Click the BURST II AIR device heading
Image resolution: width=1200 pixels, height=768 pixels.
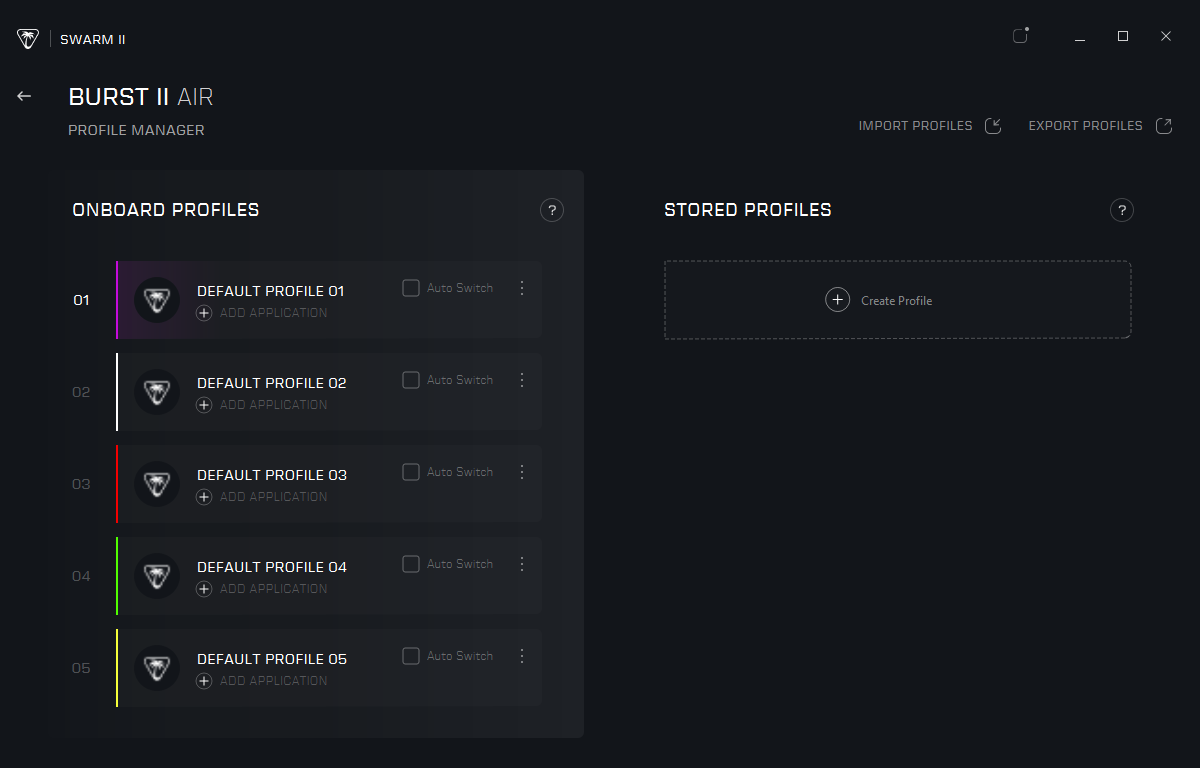click(x=141, y=97)
